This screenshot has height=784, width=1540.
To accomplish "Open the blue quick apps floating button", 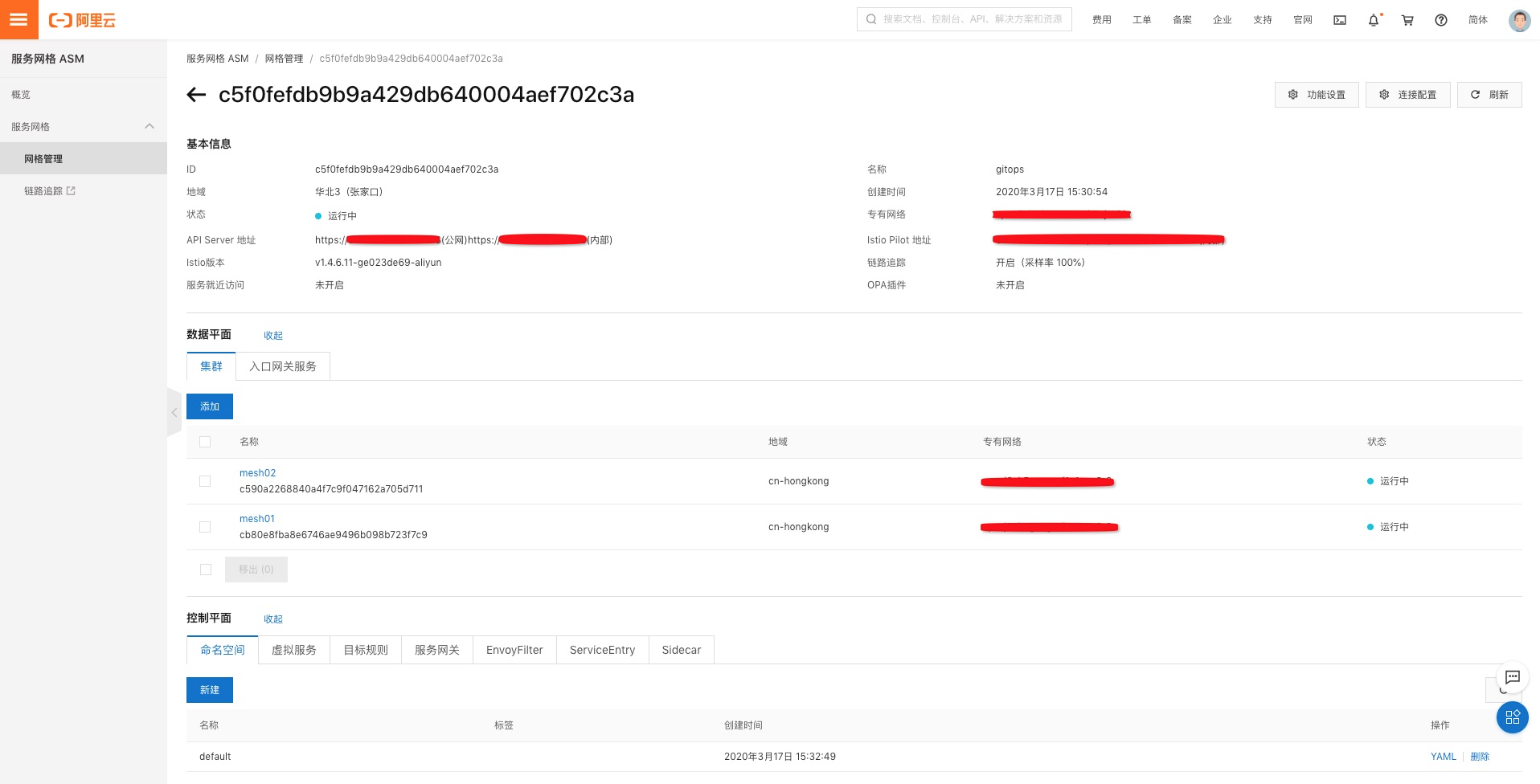I will (x=1512, y=717).
